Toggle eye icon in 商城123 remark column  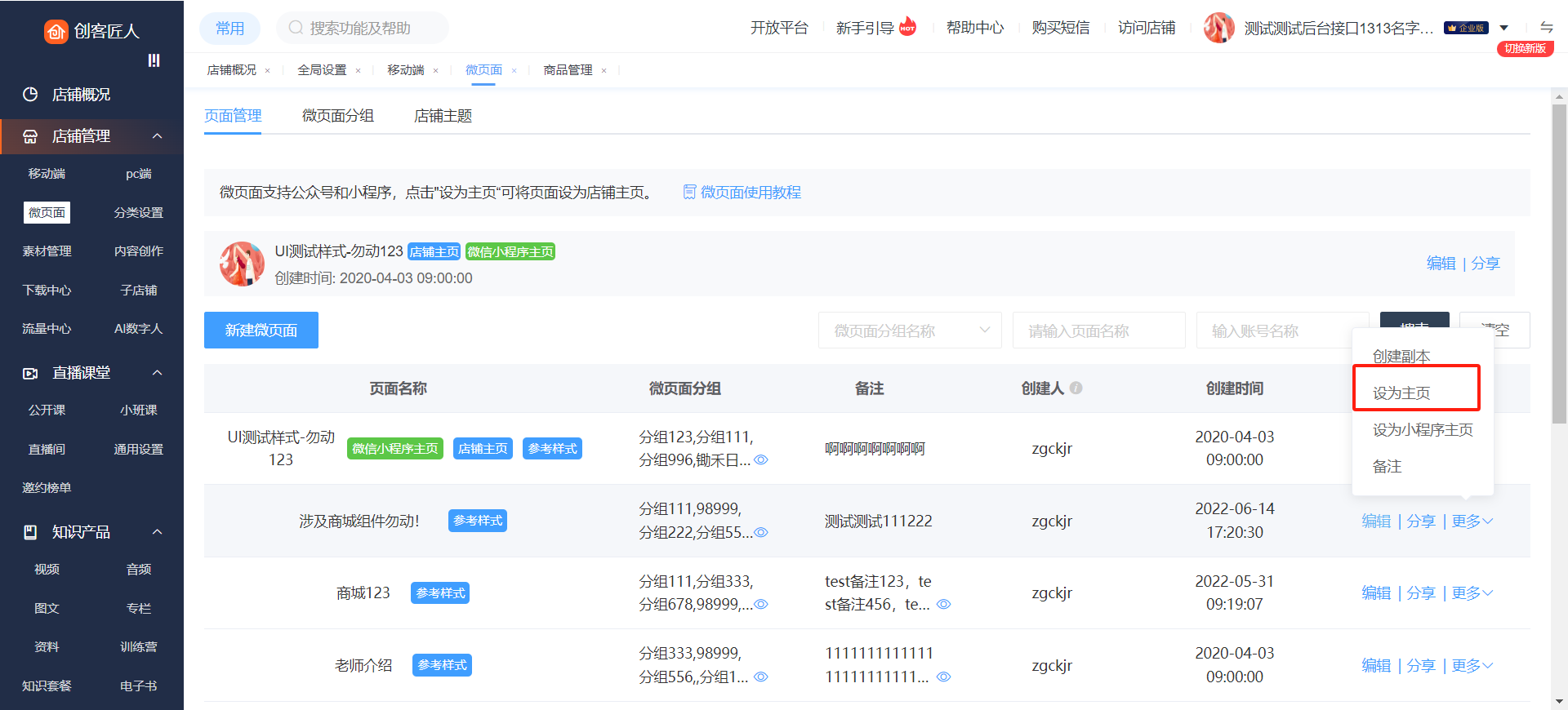pyautogui.click(x=943, y=605)
